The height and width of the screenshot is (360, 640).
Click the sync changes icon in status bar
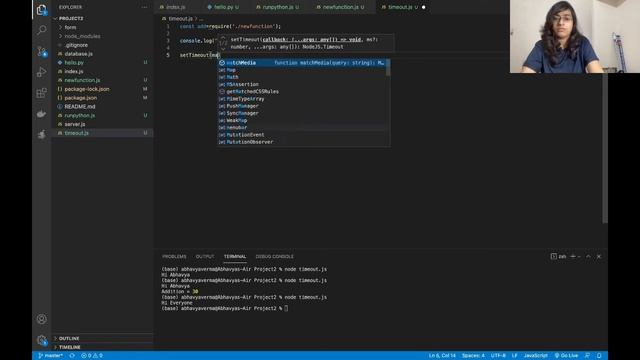pyautogui.click(x=72, y=356)
